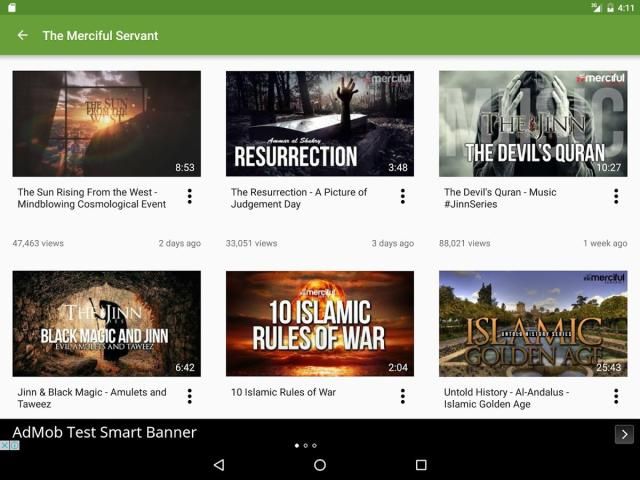Image resolution: width=640 pixels, height=480 pixels.
Task: Play the Resurrection video thumbnail
Action: tap(319, 123)
